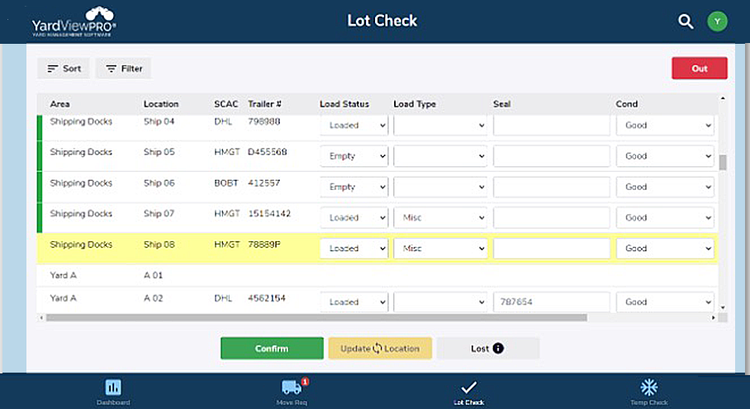Click the red Out button
Screen dimensions: 750x409
coord(699,69)
